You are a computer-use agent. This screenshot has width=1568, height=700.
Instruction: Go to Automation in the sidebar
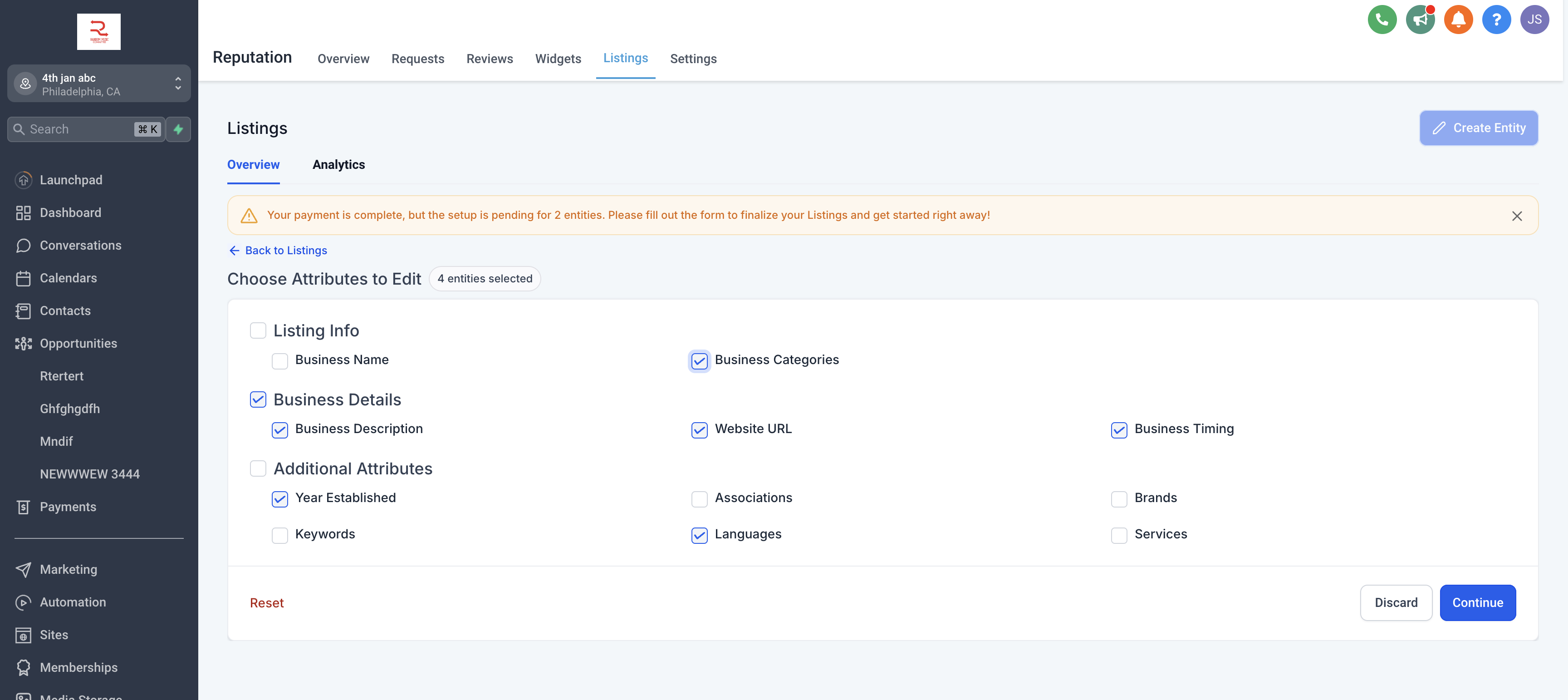73,602
